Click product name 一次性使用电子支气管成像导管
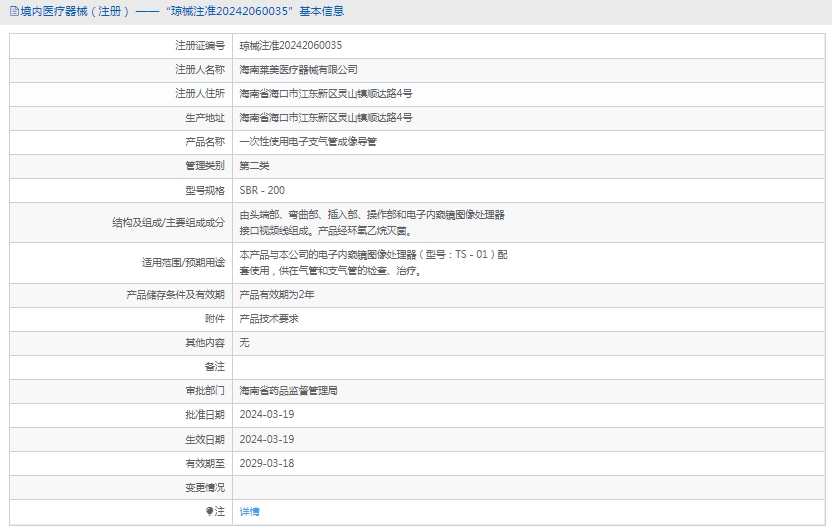 [x=308, y=142]
